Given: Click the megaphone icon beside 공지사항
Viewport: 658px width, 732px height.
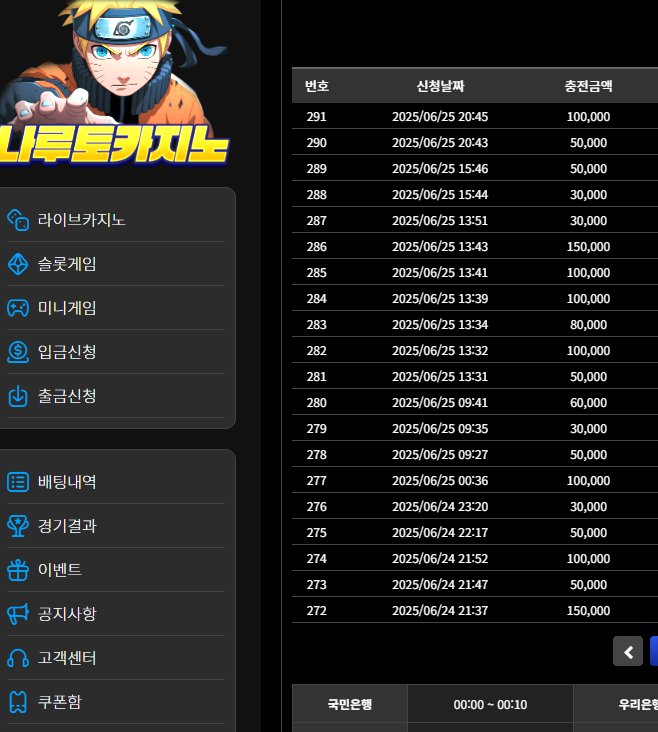Looking at the screenshot, I should click(x=18, y=614).
